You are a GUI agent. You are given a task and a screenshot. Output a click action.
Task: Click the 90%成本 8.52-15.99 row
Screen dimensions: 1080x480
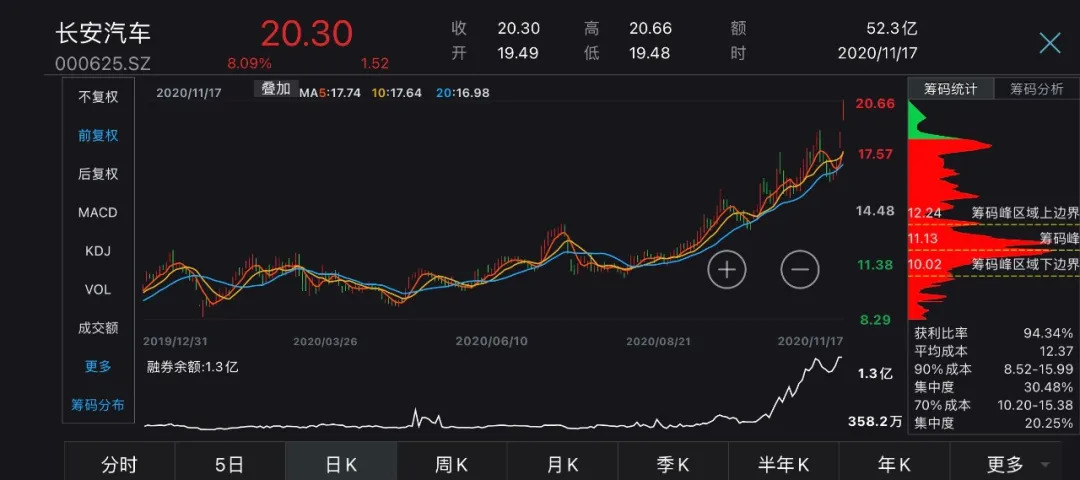click(x=993, y=369)
